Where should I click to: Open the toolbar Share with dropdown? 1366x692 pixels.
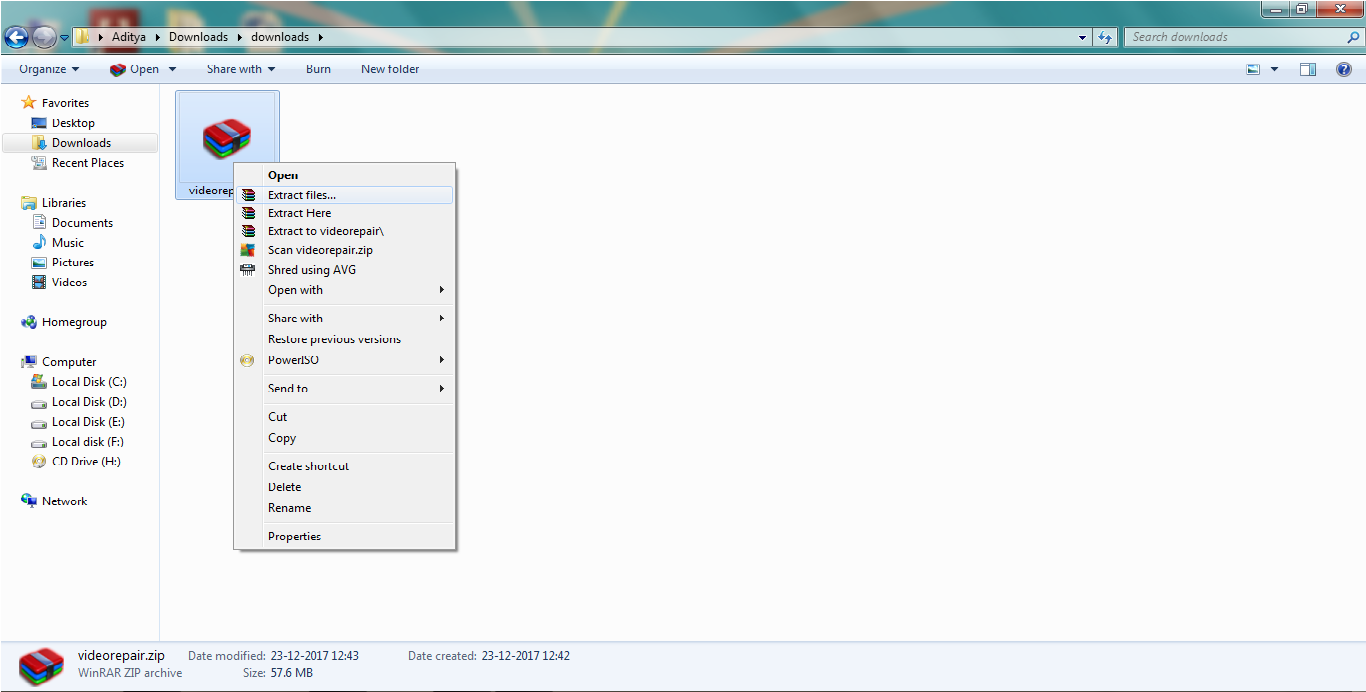coord(240,69)
